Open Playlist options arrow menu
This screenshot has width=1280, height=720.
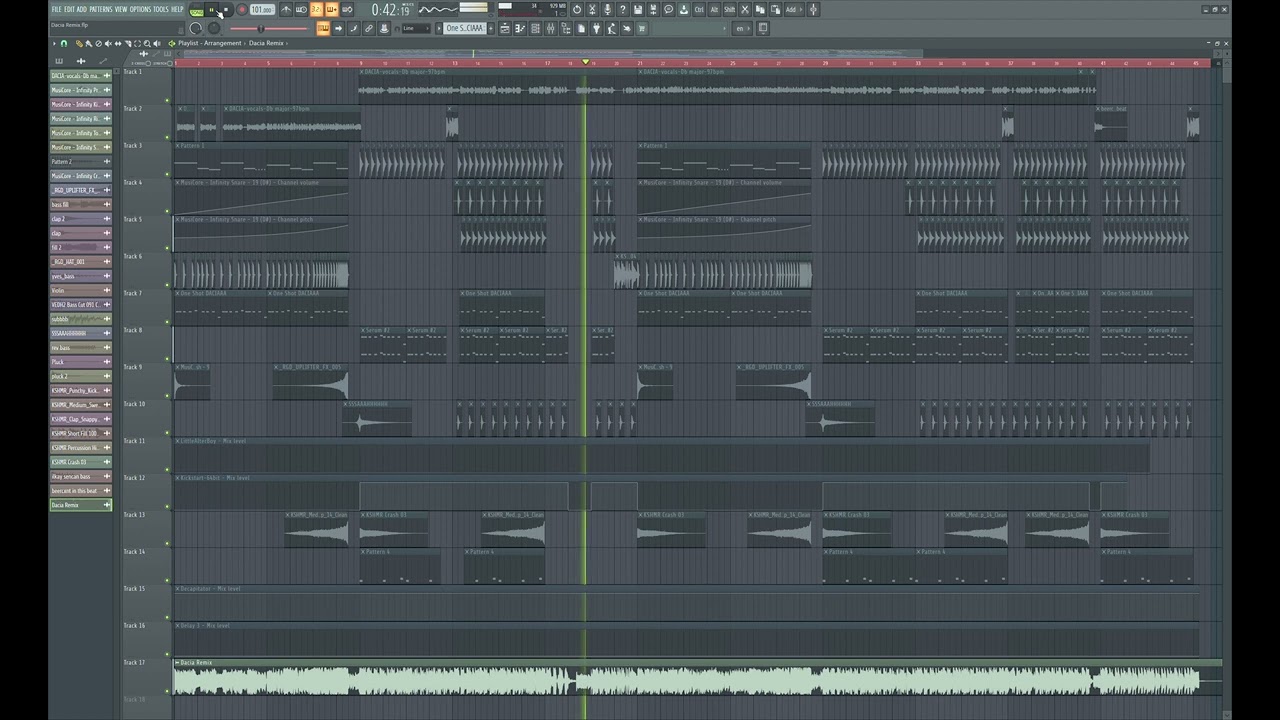[x=54, y=43]
